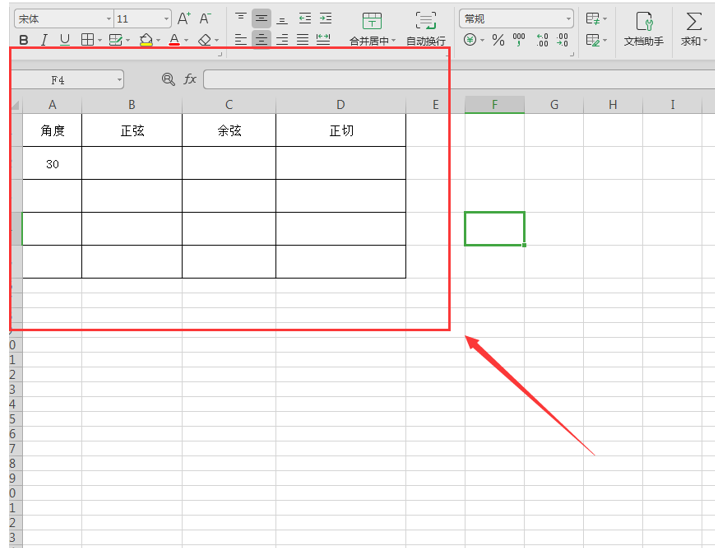Toggle vertical middle alignment

click(261, 18)
